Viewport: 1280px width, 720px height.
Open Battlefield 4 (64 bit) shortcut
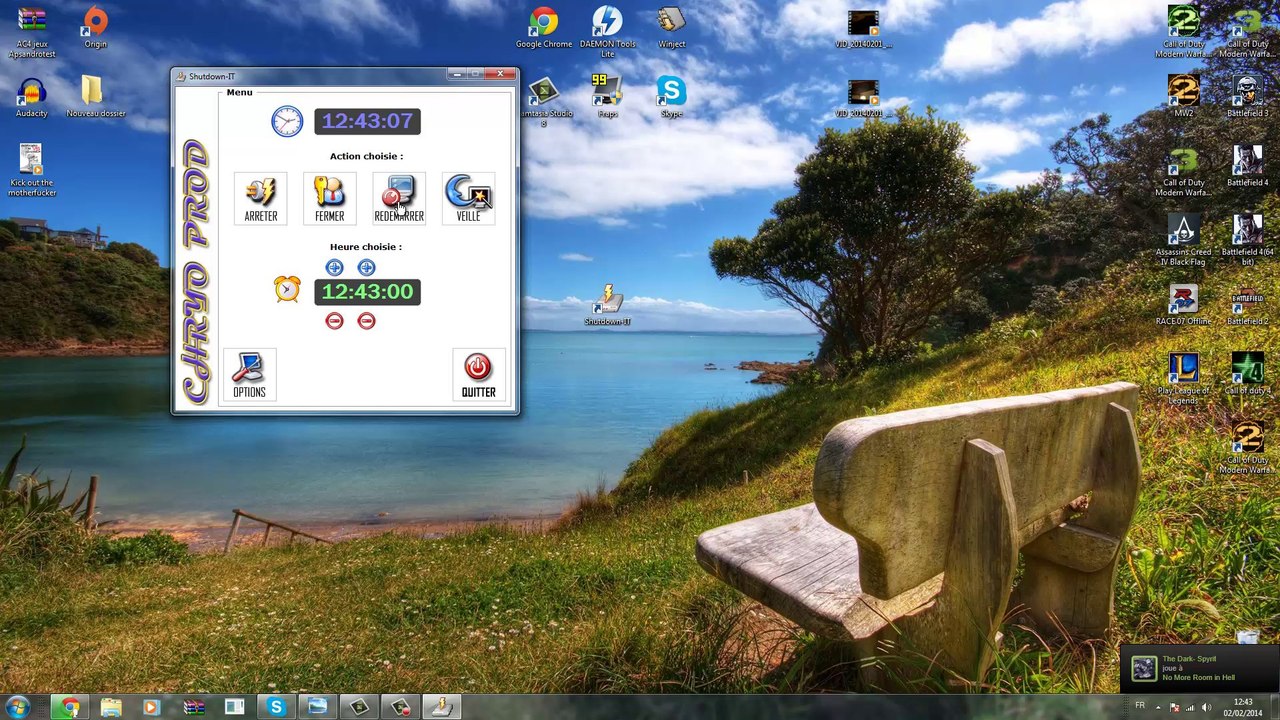1247,240
